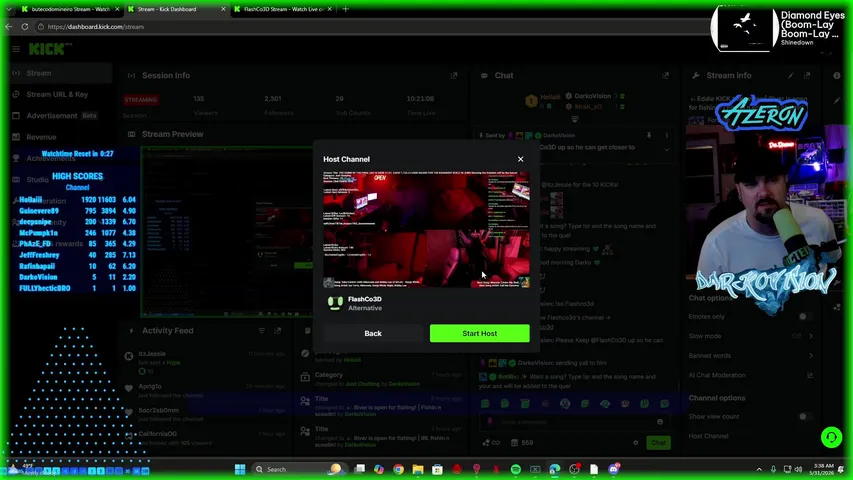Pop out the Session Info panel
The image size is (853, 480).
coord(454,76)
